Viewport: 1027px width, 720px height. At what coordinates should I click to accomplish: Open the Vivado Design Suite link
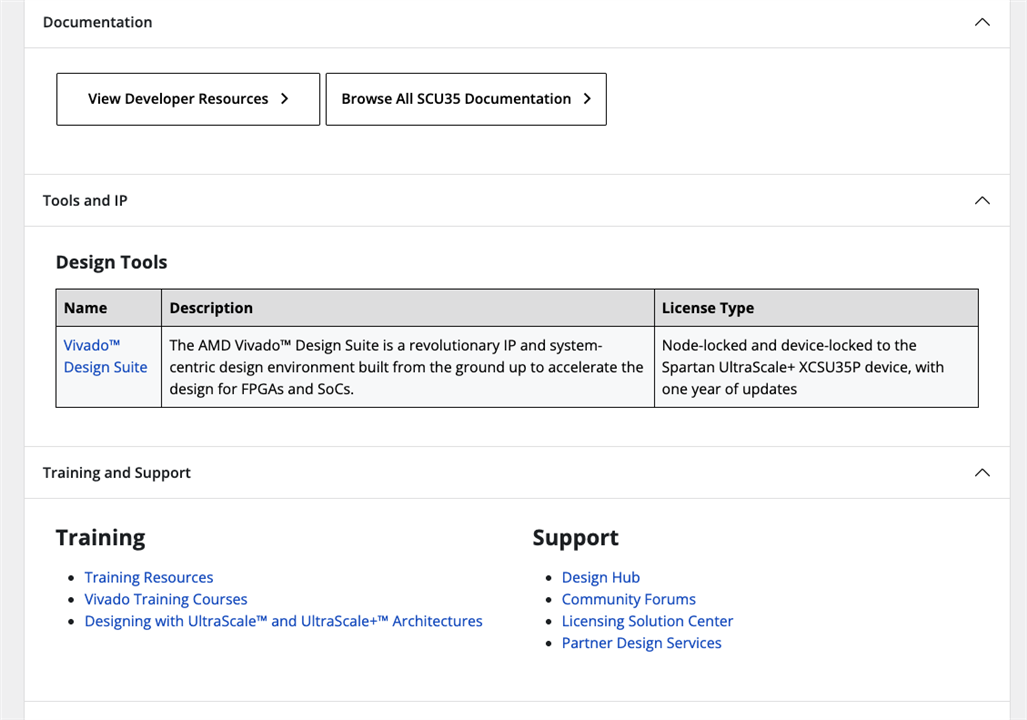click(x=105, y=356)
